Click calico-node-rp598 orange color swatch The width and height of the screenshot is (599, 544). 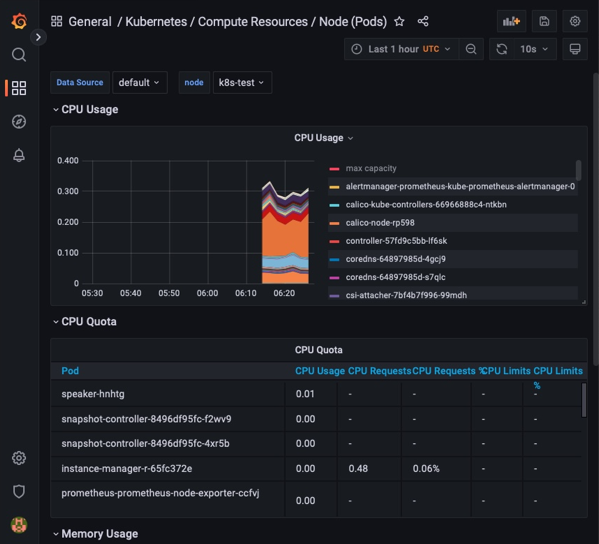tap(334, 223)
